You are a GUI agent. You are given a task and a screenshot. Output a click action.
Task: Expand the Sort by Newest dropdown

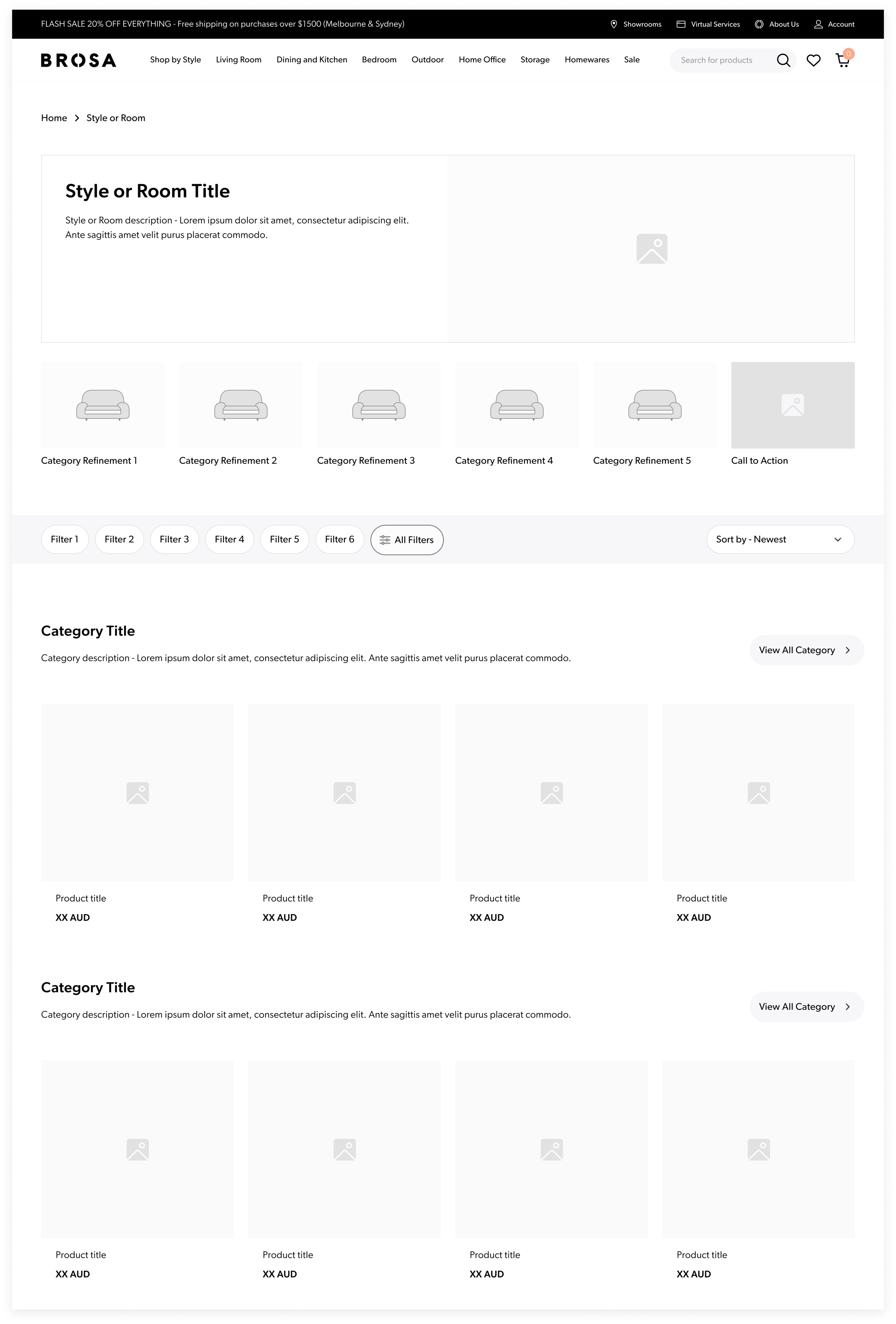780,539
